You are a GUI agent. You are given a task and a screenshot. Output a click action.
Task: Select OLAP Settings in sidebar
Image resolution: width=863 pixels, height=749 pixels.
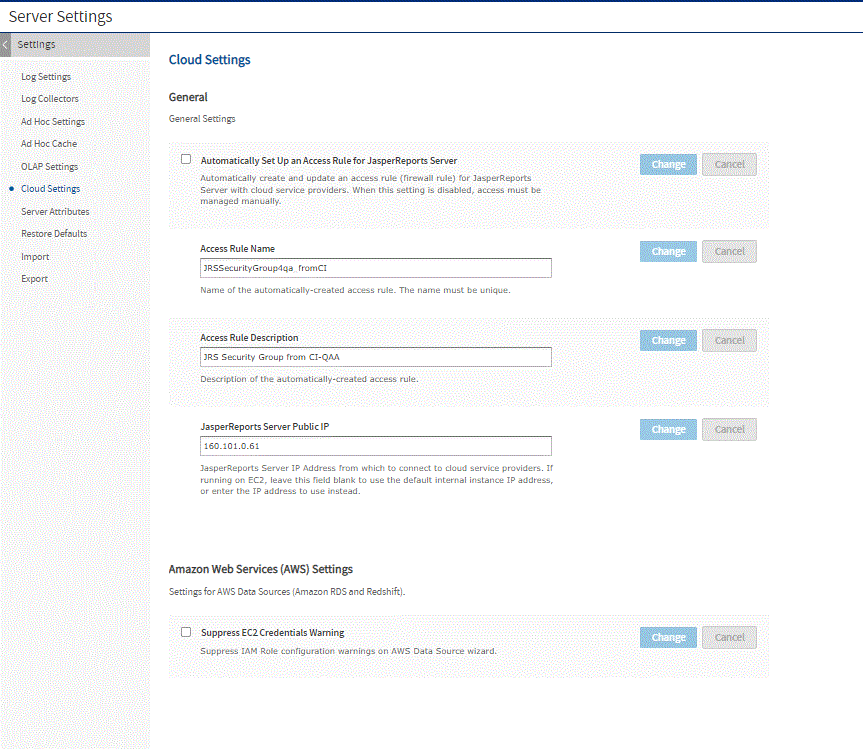(50, 166)
